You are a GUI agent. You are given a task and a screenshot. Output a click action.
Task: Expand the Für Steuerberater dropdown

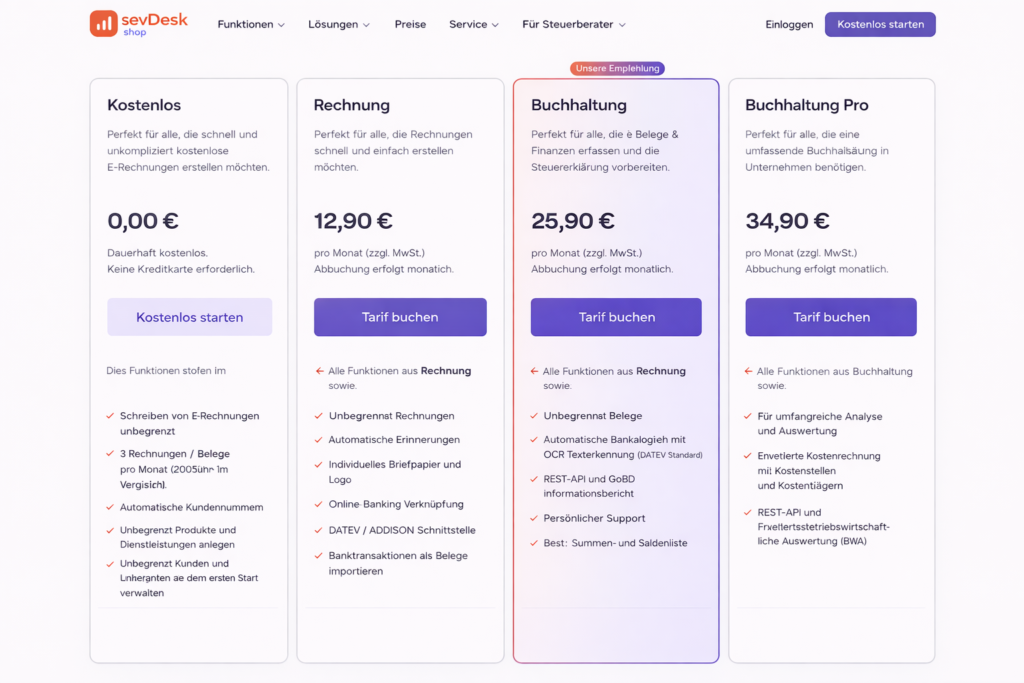(574, 24)
